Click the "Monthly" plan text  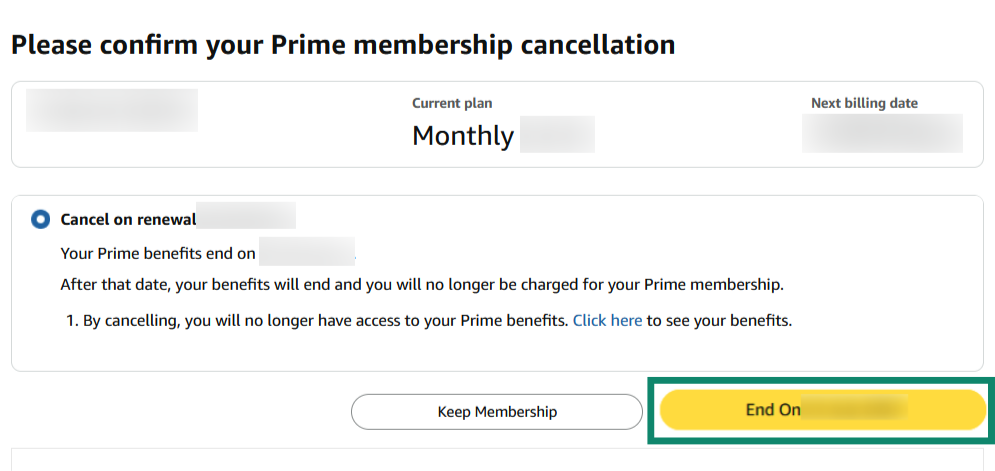463,135
